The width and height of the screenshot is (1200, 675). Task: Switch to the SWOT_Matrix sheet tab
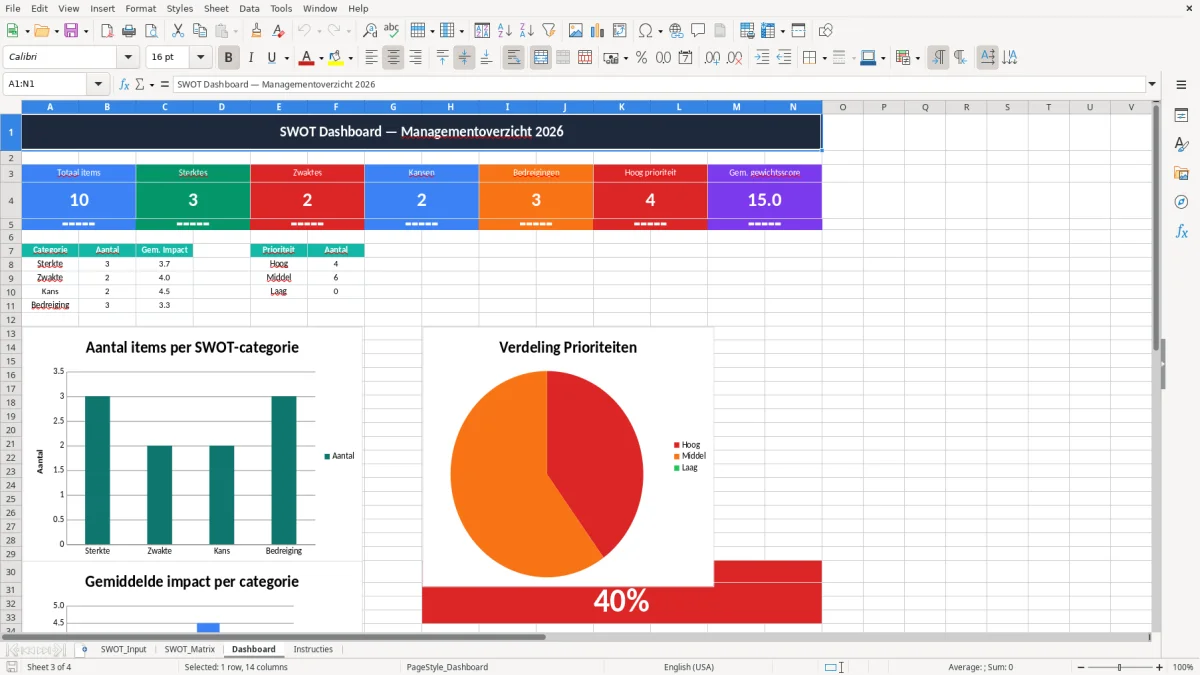189,649
